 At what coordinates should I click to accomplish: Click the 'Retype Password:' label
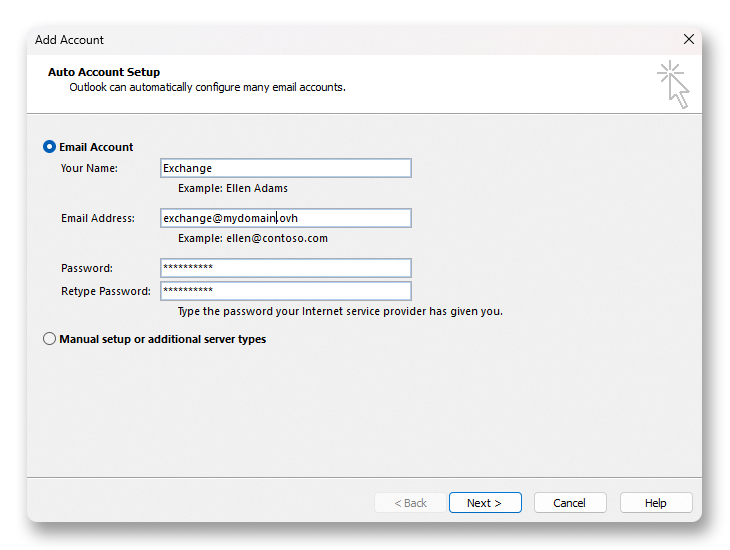coord(105,291)
